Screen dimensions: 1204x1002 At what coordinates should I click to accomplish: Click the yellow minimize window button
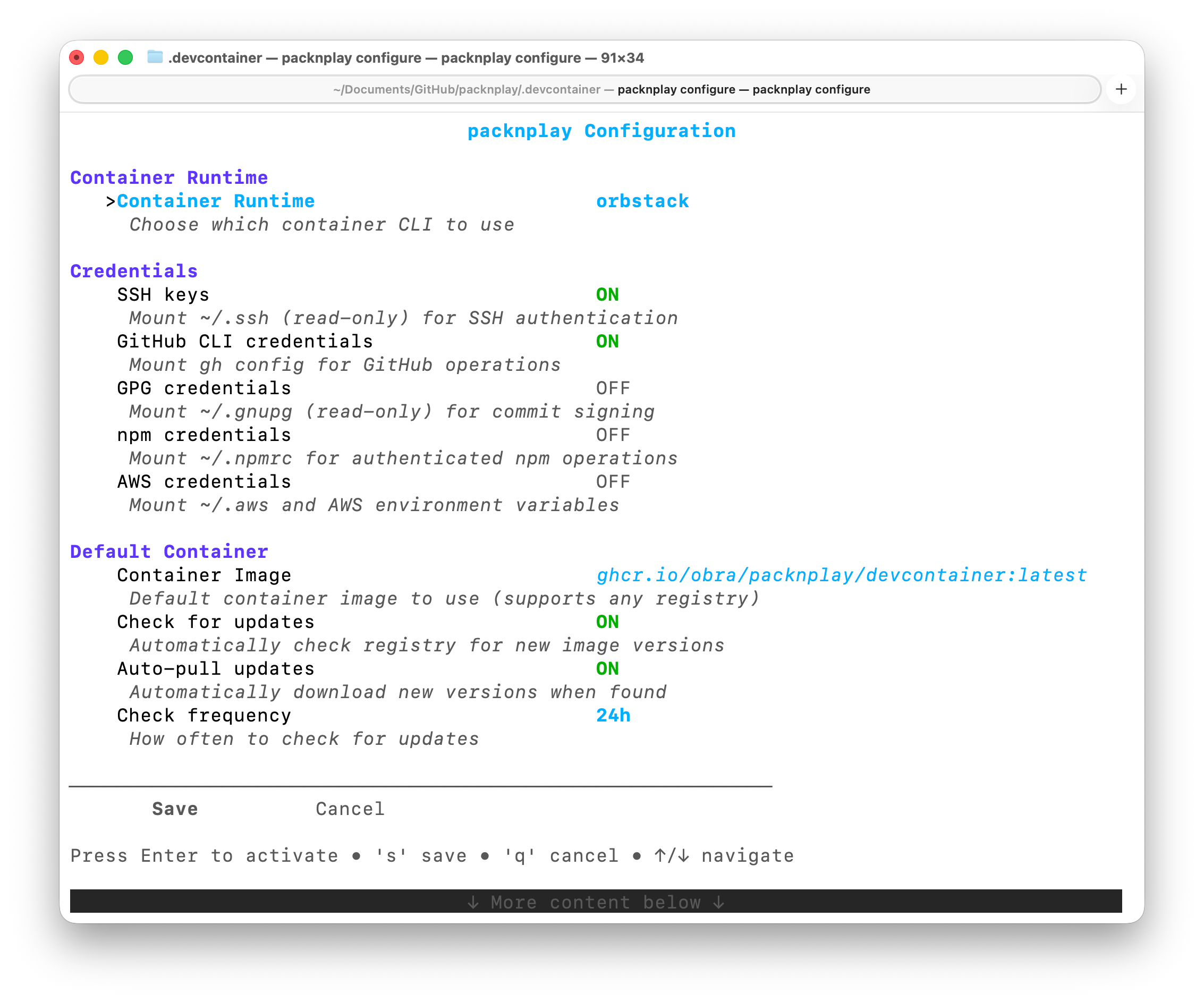click(101, 57)
